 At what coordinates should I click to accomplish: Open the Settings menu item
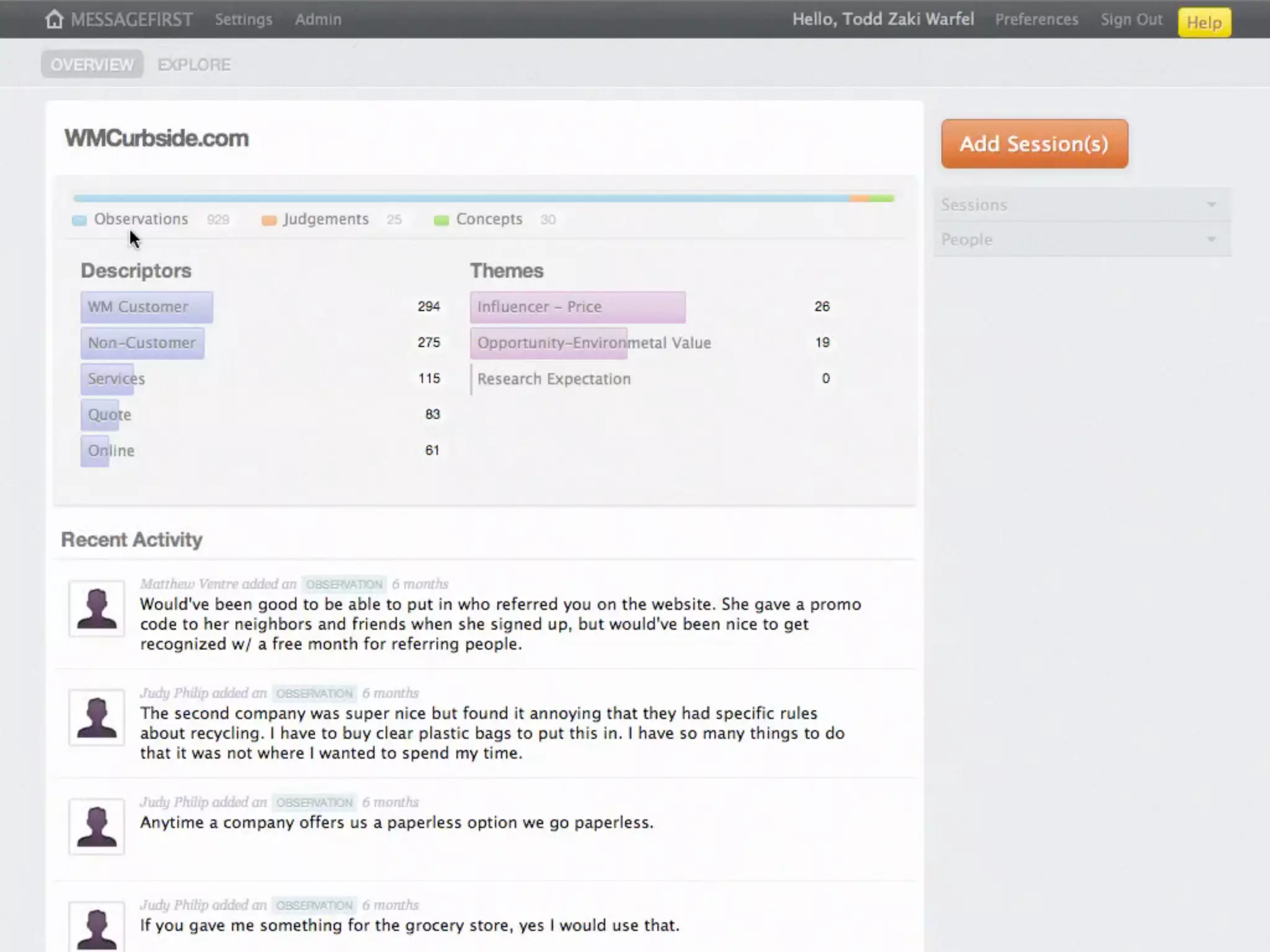pyautogui.click(x=243, y=19)
